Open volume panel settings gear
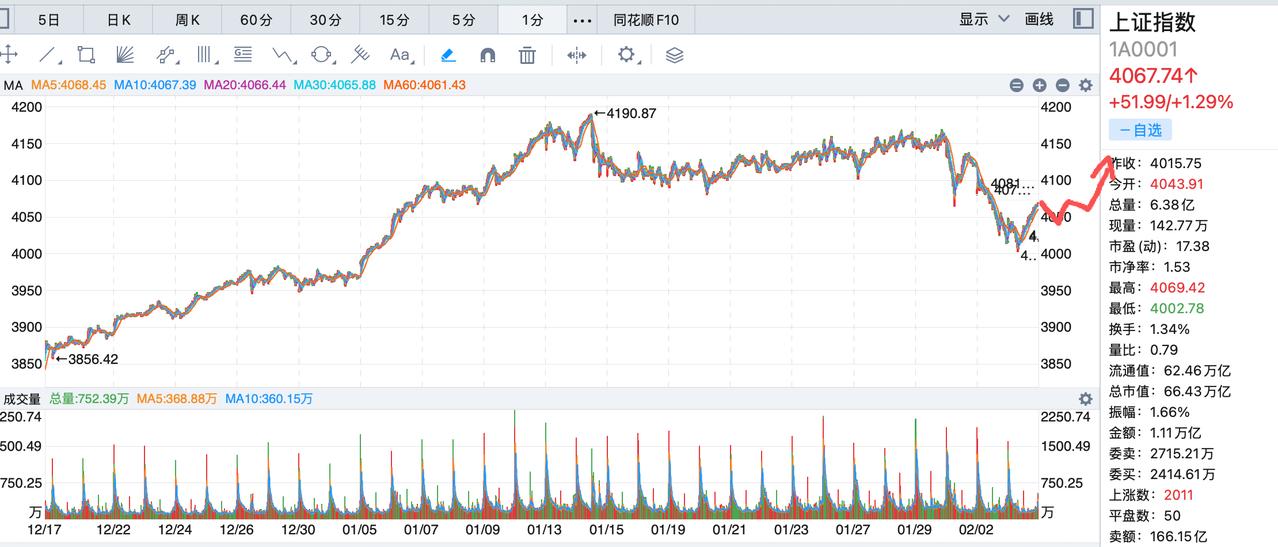1278x547 pixels. point(1085,399)
